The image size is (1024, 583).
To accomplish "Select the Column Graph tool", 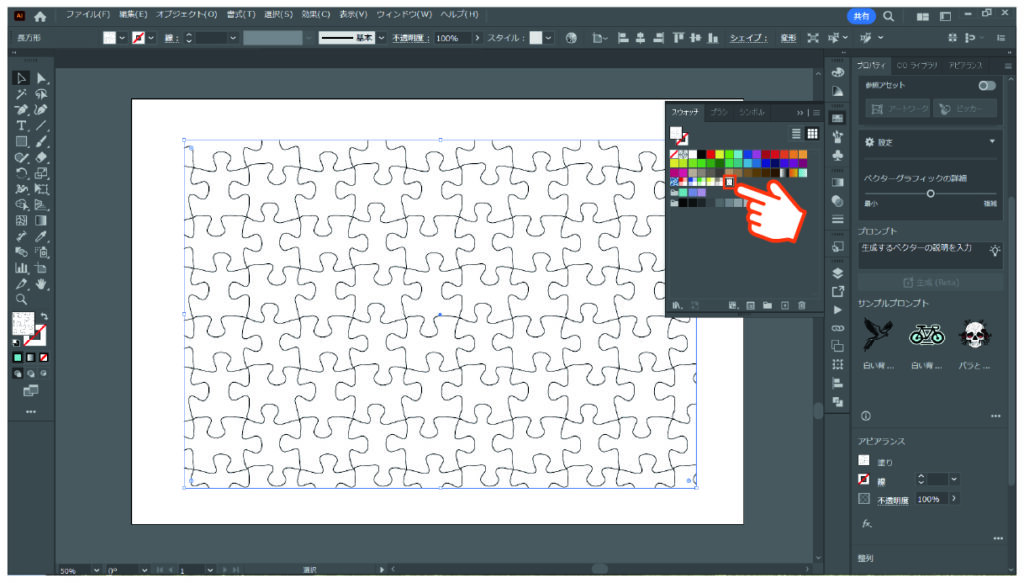I will tap(21, 268).
